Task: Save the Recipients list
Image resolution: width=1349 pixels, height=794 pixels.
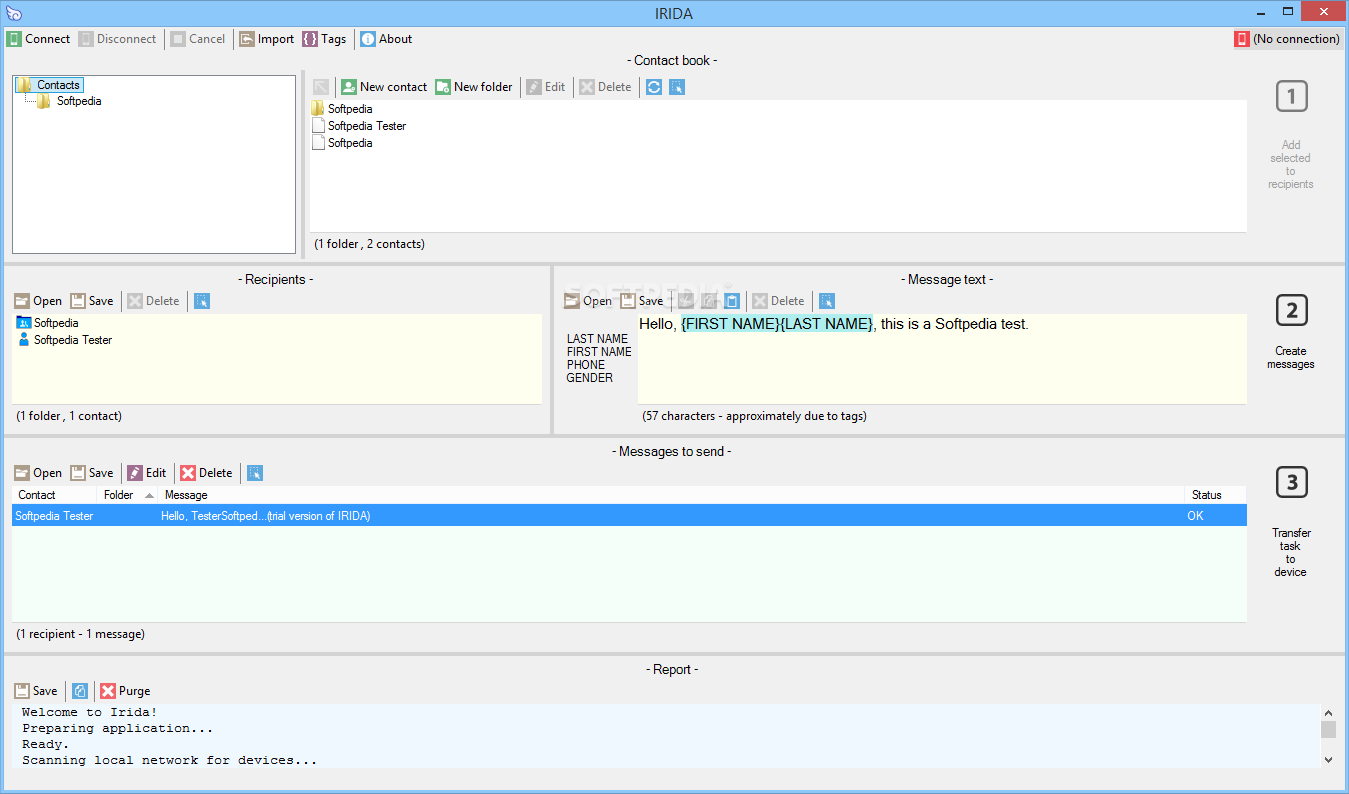Action: pos(92,301)
